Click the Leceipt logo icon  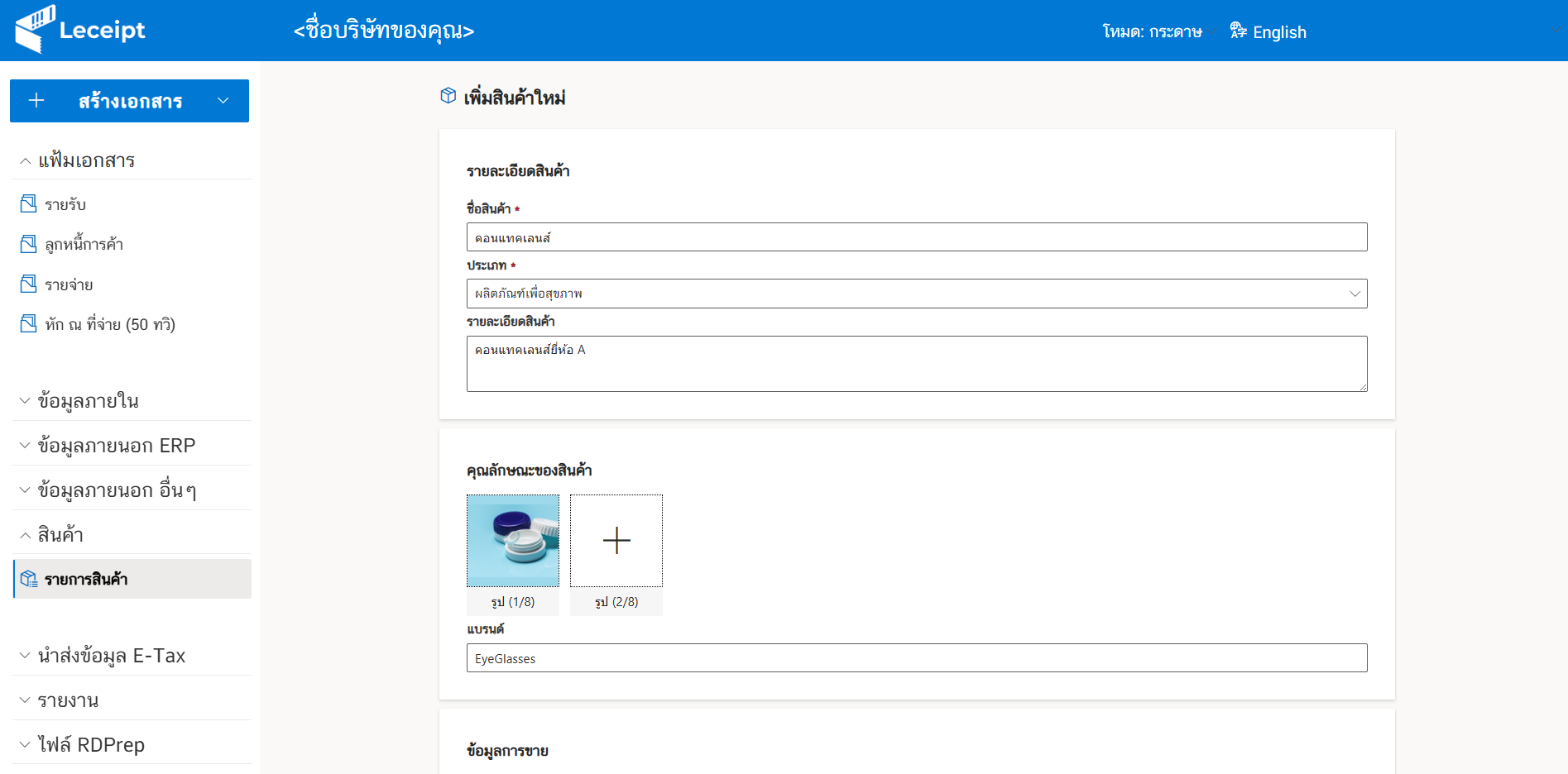(35, 29)
